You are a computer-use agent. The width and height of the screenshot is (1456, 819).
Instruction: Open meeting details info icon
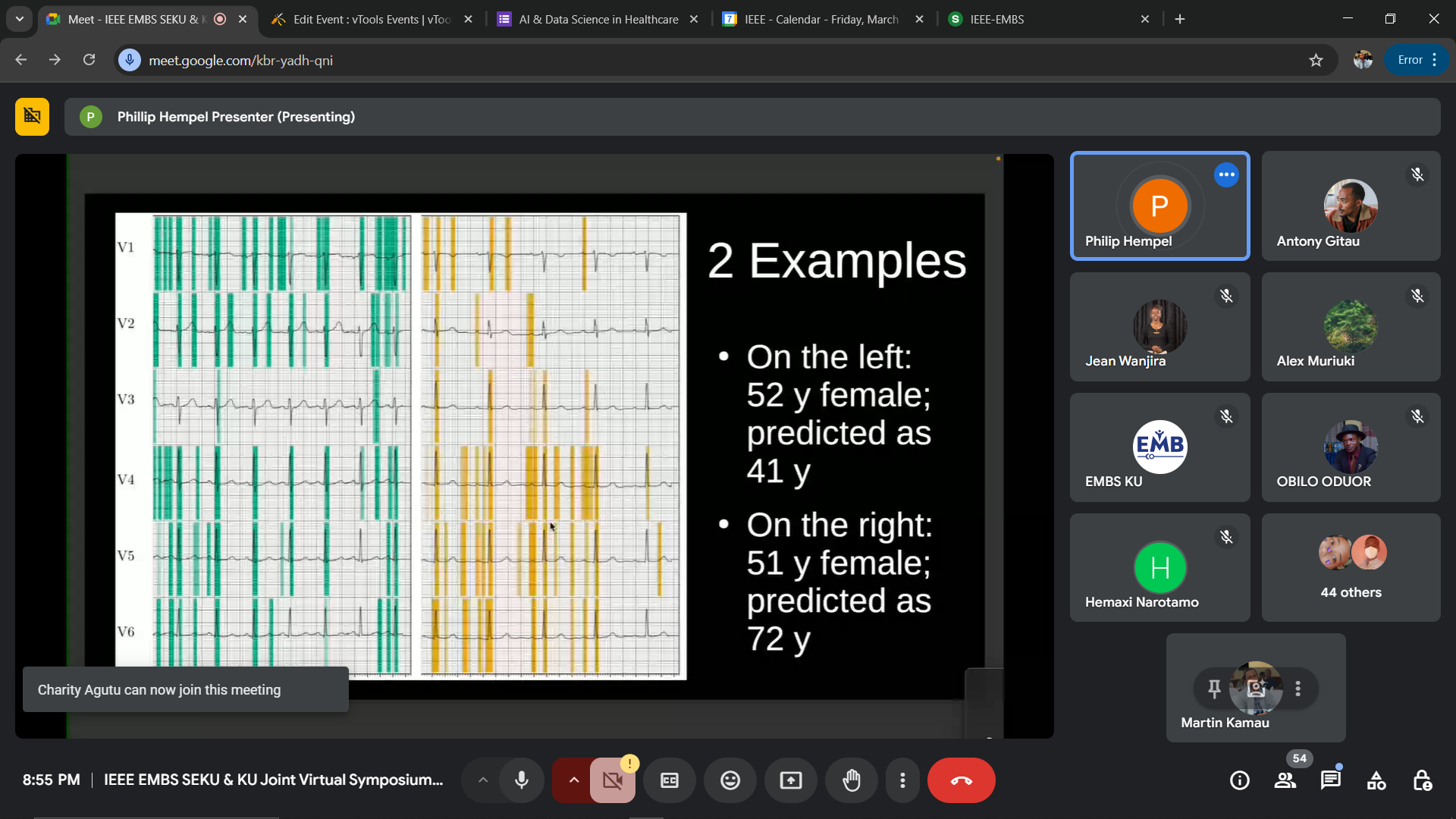point(1240,780)
